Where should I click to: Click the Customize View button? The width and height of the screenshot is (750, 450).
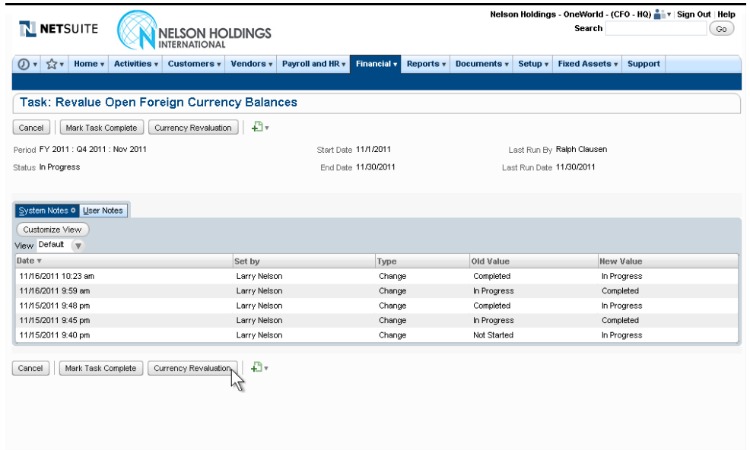pyautogui.click(x=53, y=230)
